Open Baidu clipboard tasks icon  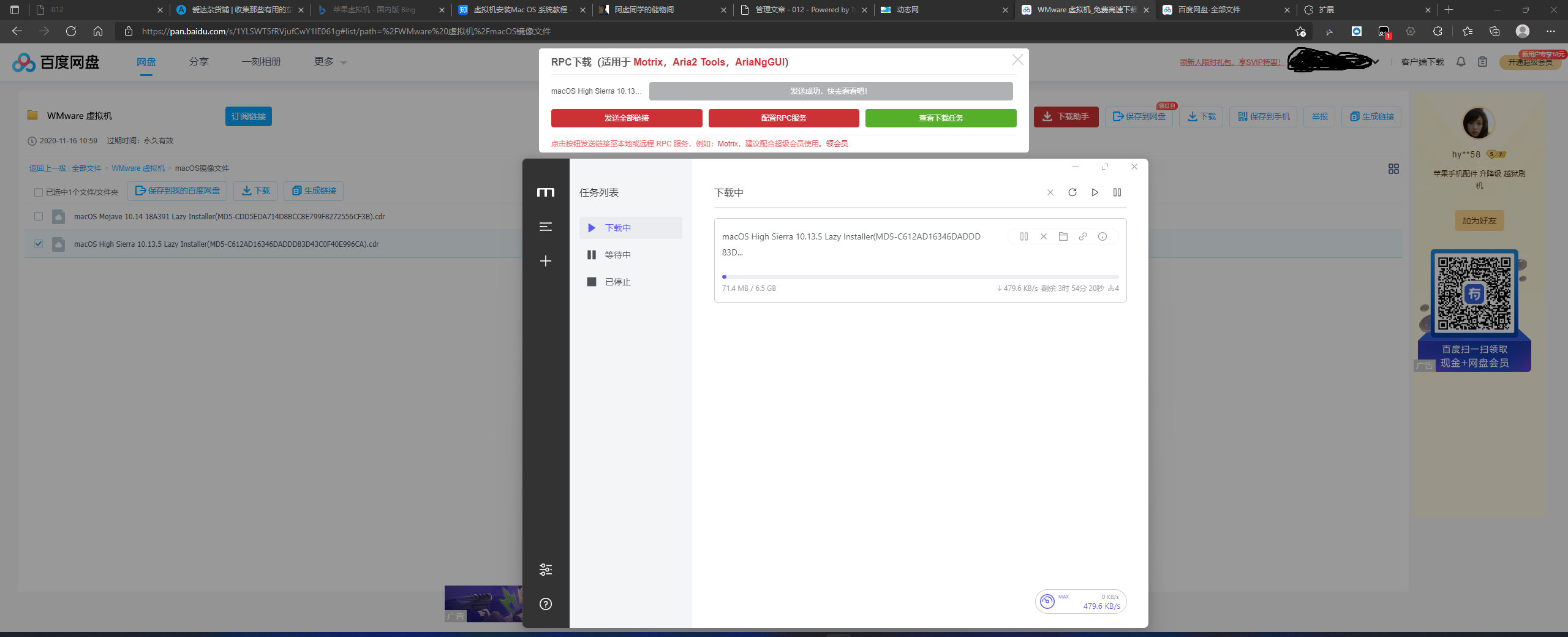1482,62
